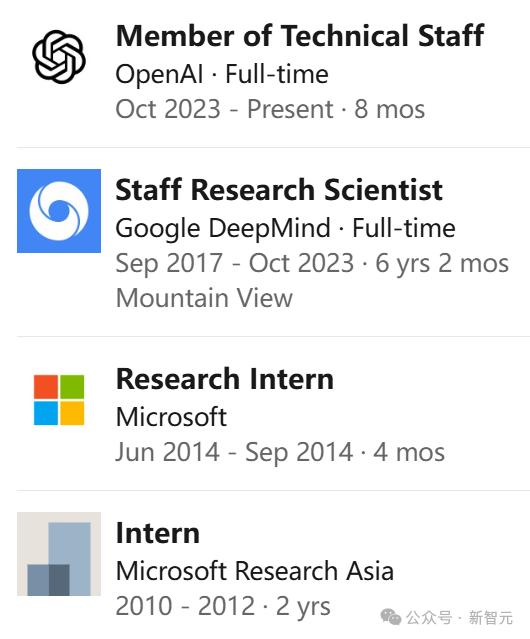
Task: Click Sep 2017 - Oct 2023 date range
Action: [x=235, y=263]
